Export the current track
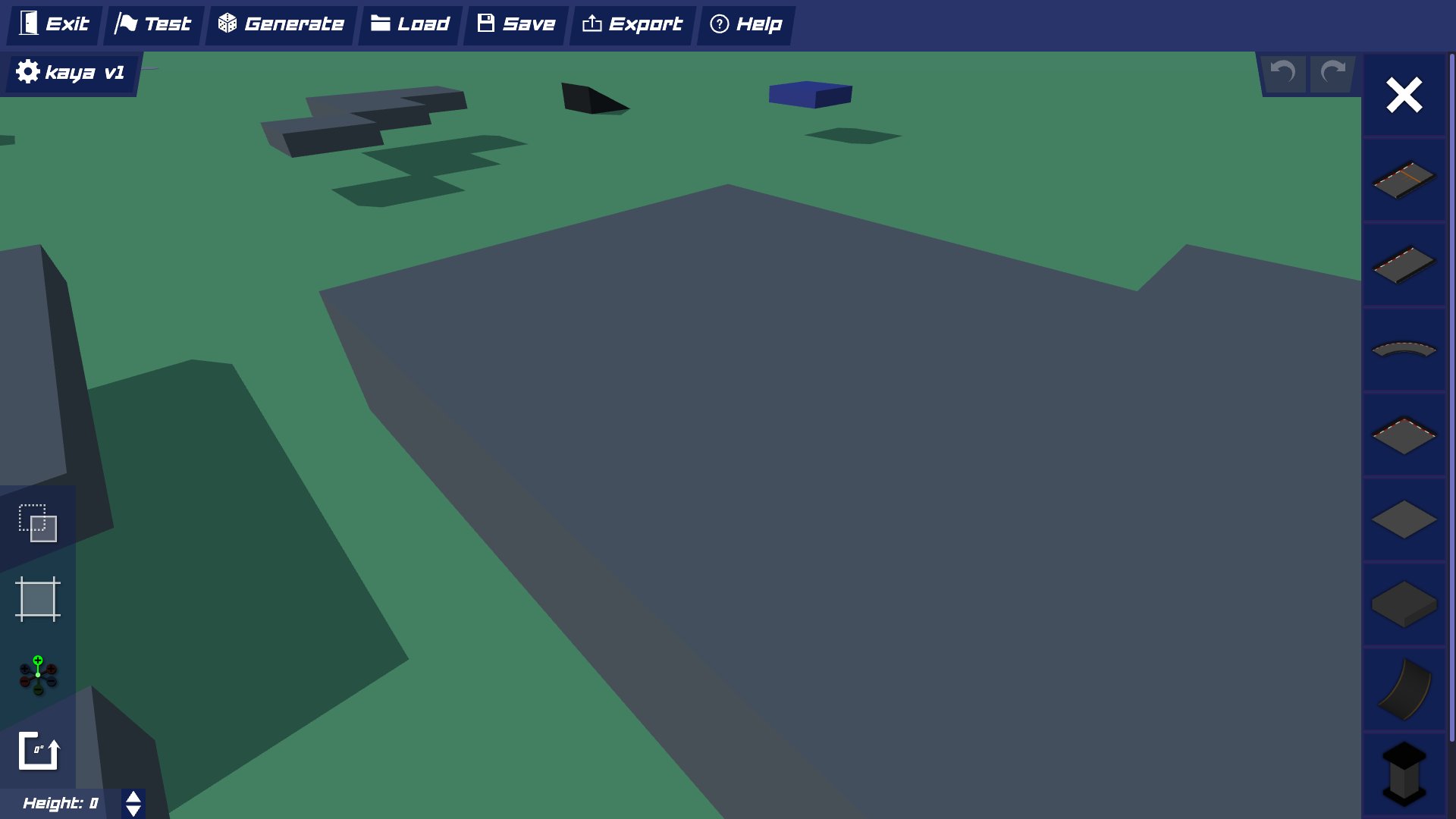This screenshot has height=819, width=1456. [x=632, y=24]
